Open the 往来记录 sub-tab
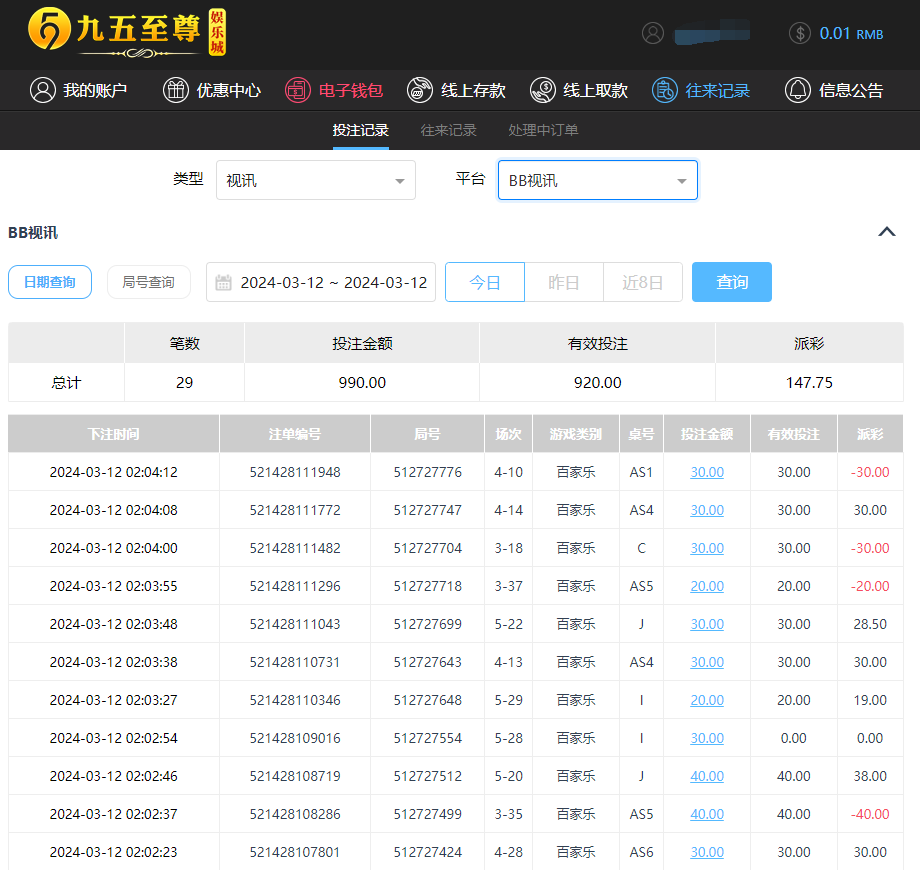 pyautogui.click(x=448, y=130)
